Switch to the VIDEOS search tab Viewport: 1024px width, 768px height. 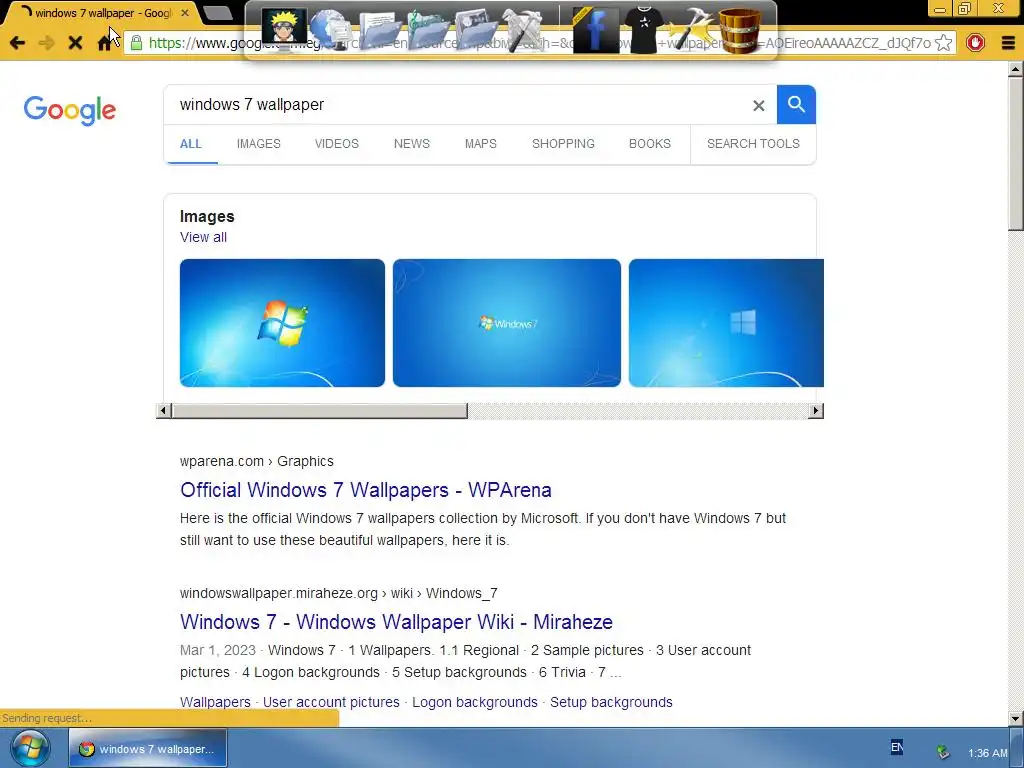(x=336, y=144)
